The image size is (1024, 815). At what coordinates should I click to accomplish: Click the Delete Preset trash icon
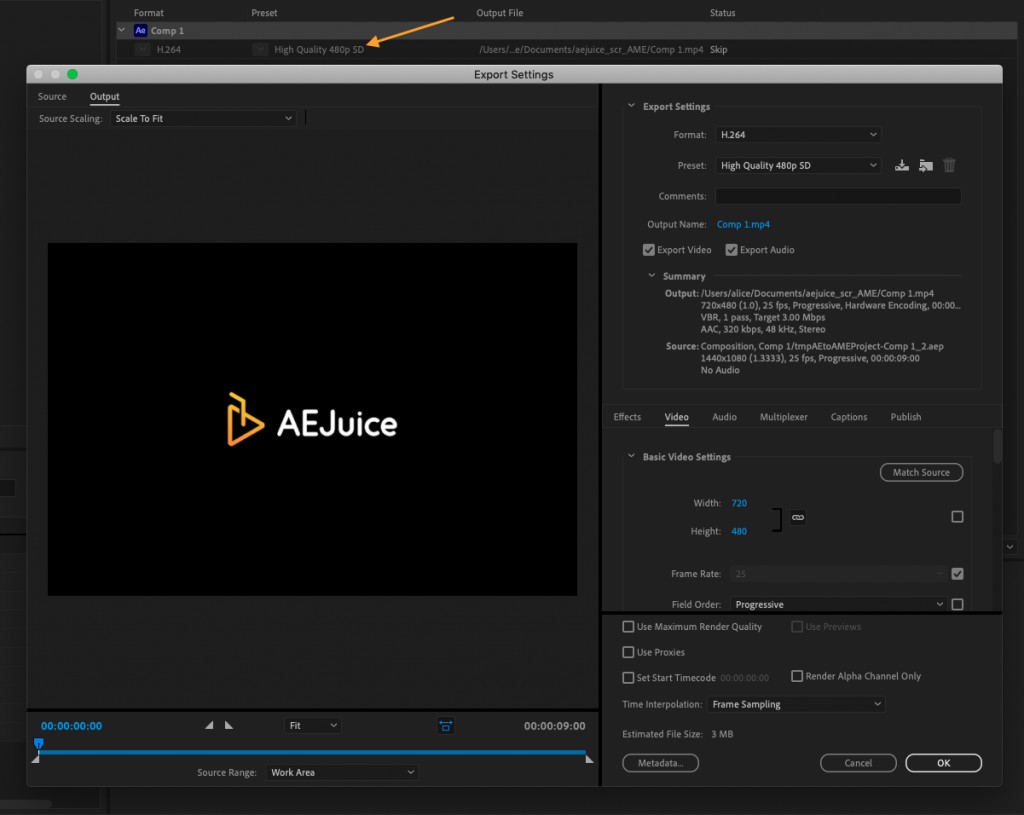(x=948, y=165)
